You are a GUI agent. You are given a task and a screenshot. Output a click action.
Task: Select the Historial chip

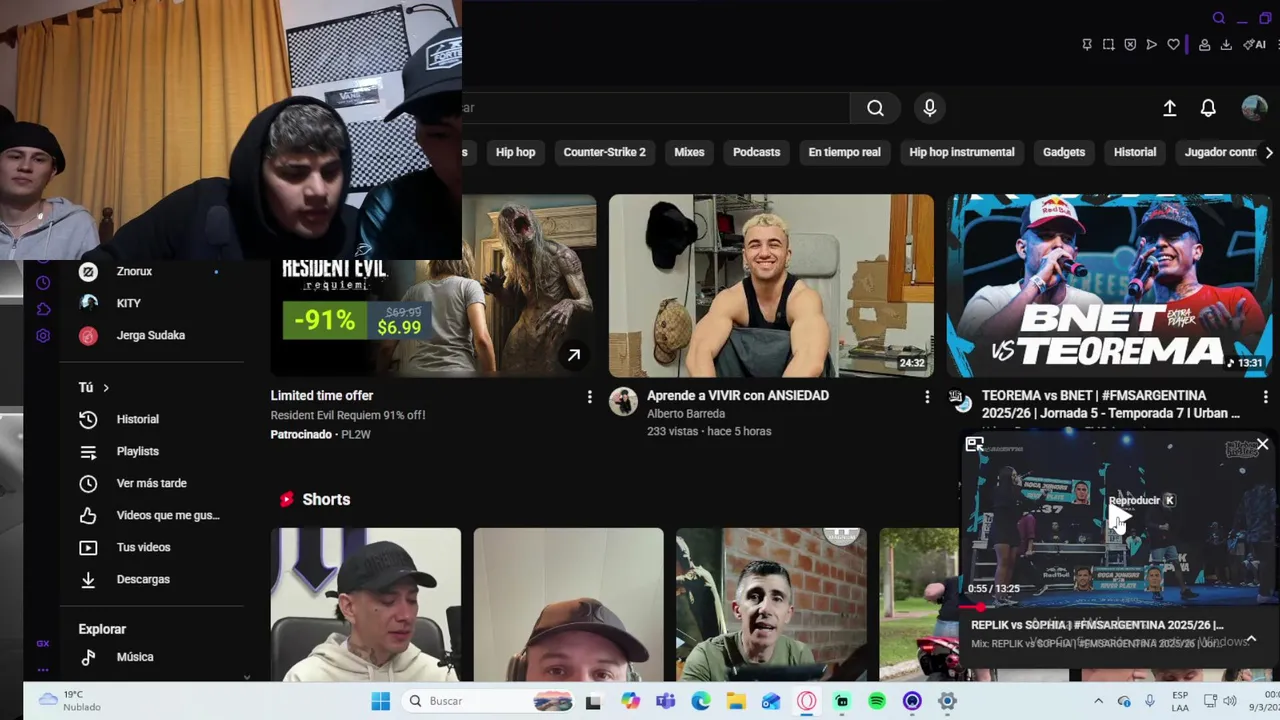[1135, 152]
